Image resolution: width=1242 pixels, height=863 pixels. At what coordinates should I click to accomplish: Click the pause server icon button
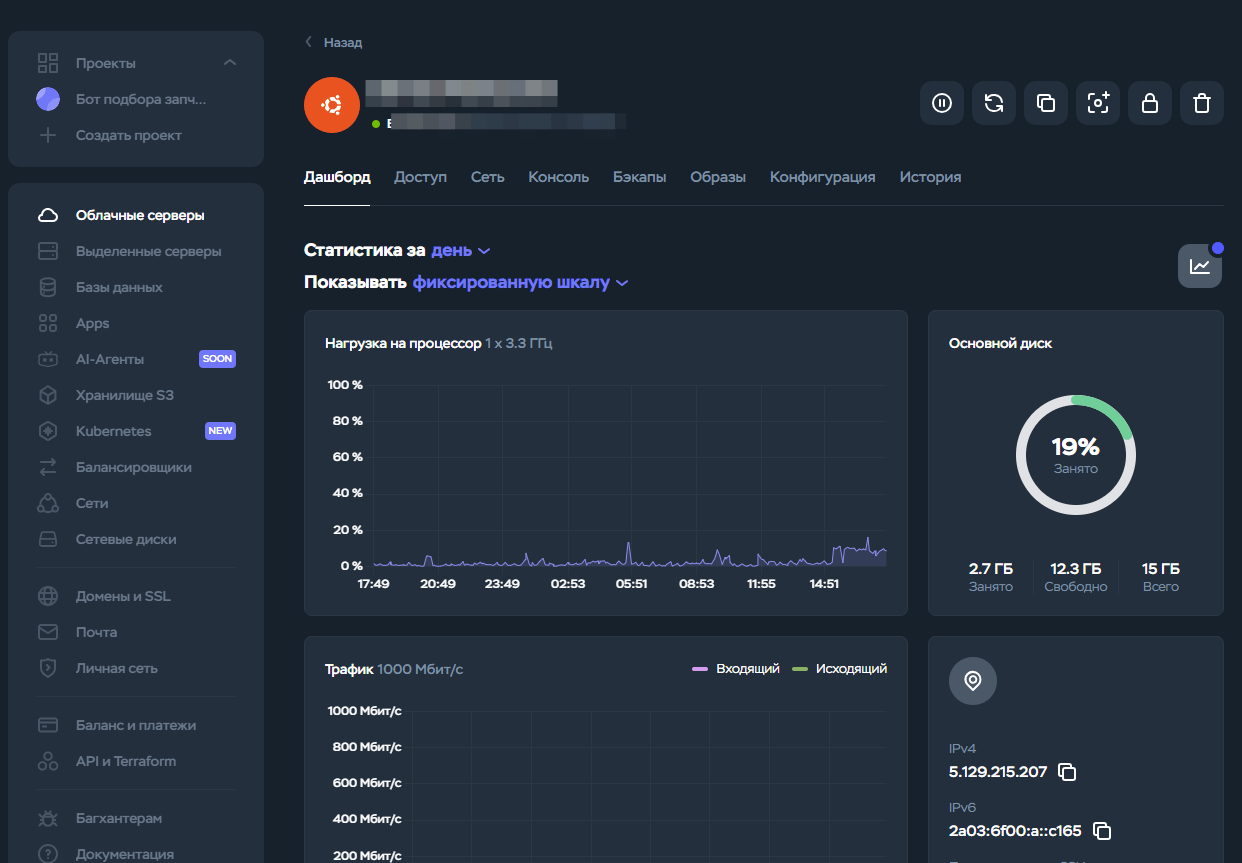coord(942,103)
